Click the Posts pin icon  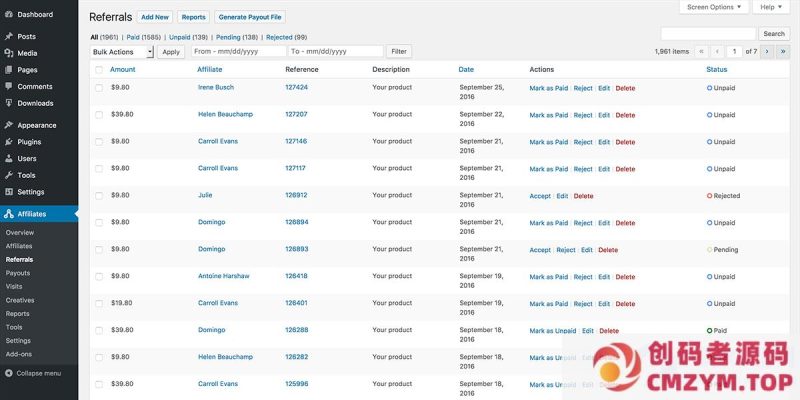tap(8, 36)
